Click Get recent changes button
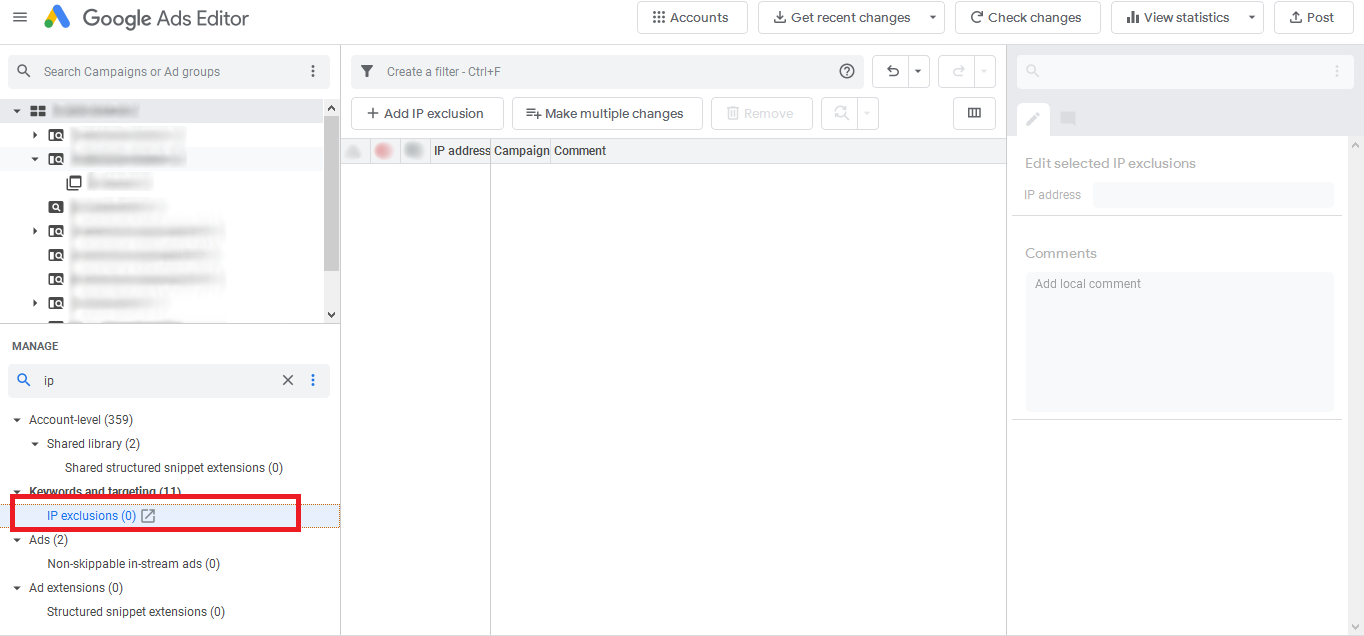 click(x=841, y=17)
